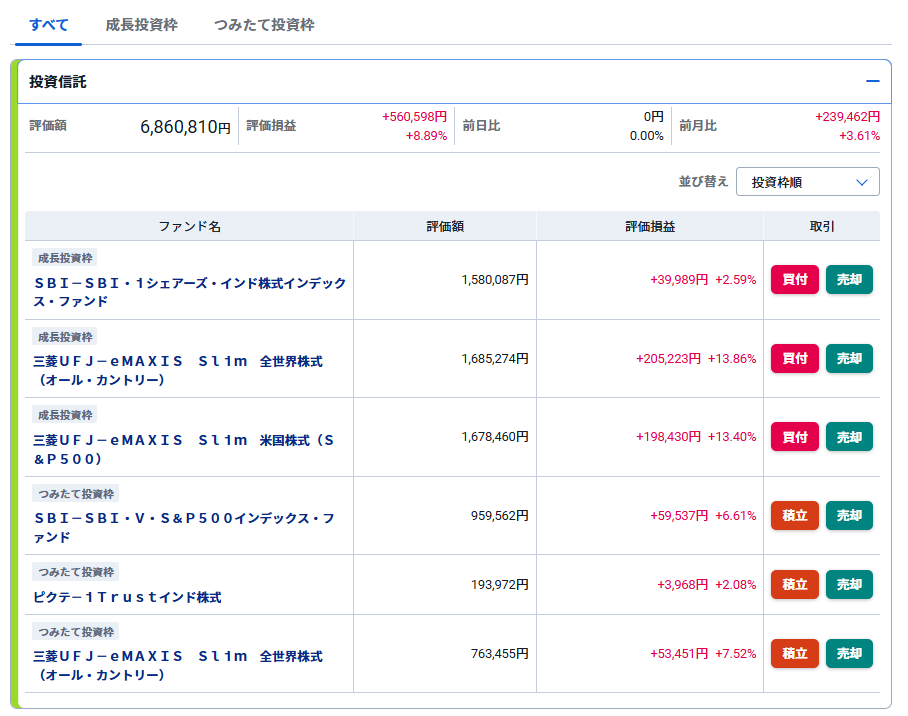The height and width of the screenshot is (716, 908).
Task: Click 売却 for SBI・iシェアーズ・インド株式 fund
Action: point(849,280)
